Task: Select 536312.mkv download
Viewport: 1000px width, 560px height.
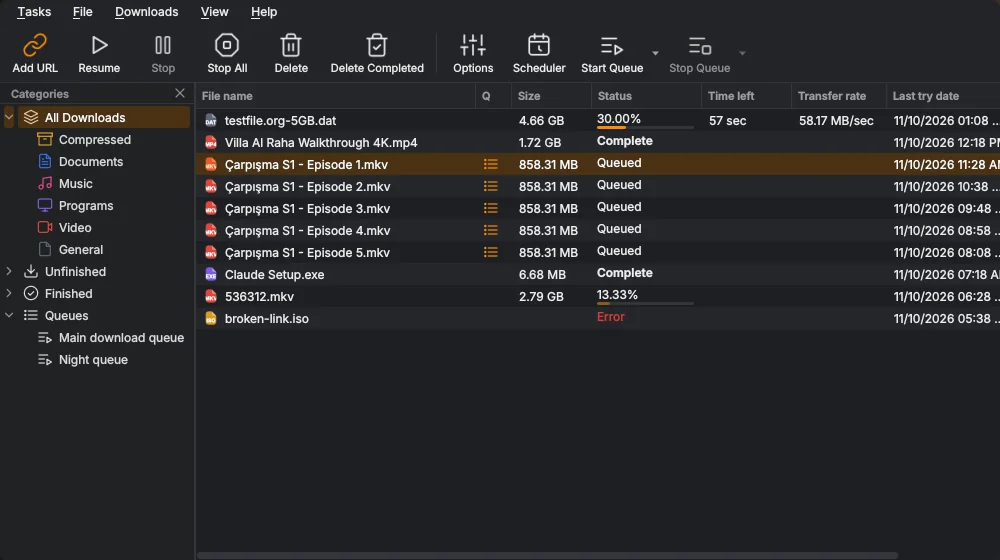Action: click(x=598, y=297)
